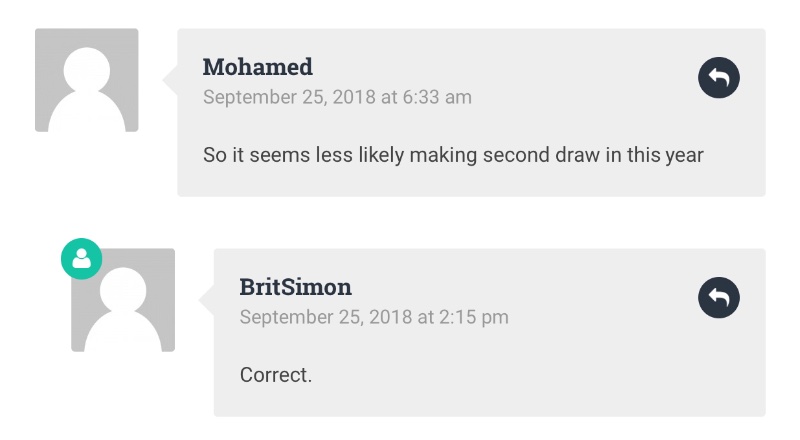
Task: Click empty space right of "Correct."
Action: (x=510, y=375)
